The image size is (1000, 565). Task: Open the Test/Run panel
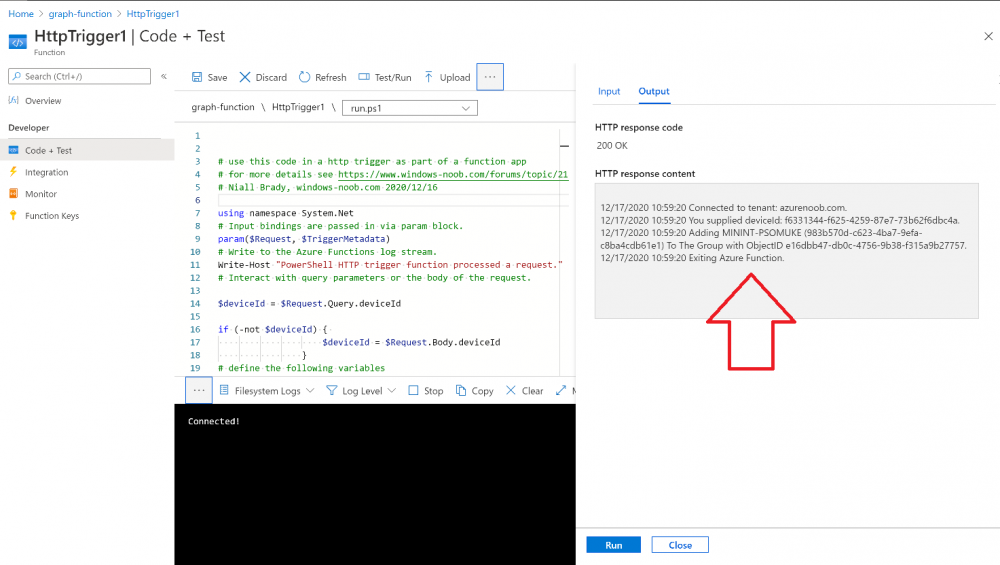click(385, 77)
